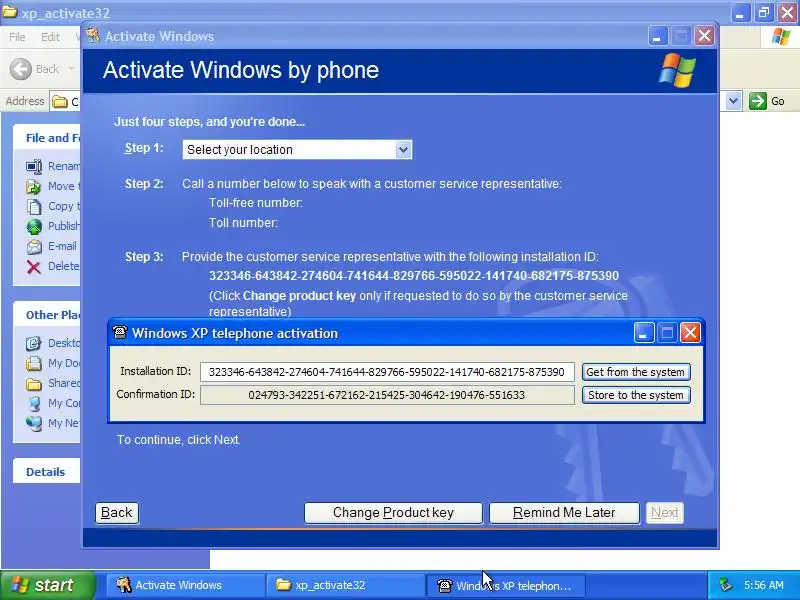Screen dimensions: 800x600
Task: Click the explorer Back arrow icon
Action: pyautogui.click(x=21, y=69)
